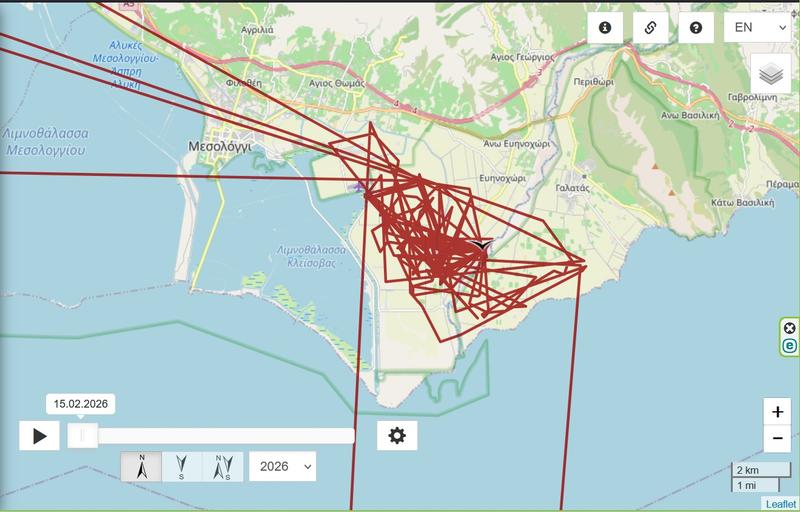Screen dimensions: 800x512
Task: Open the gear settings button
Action: tap(397, 436)
